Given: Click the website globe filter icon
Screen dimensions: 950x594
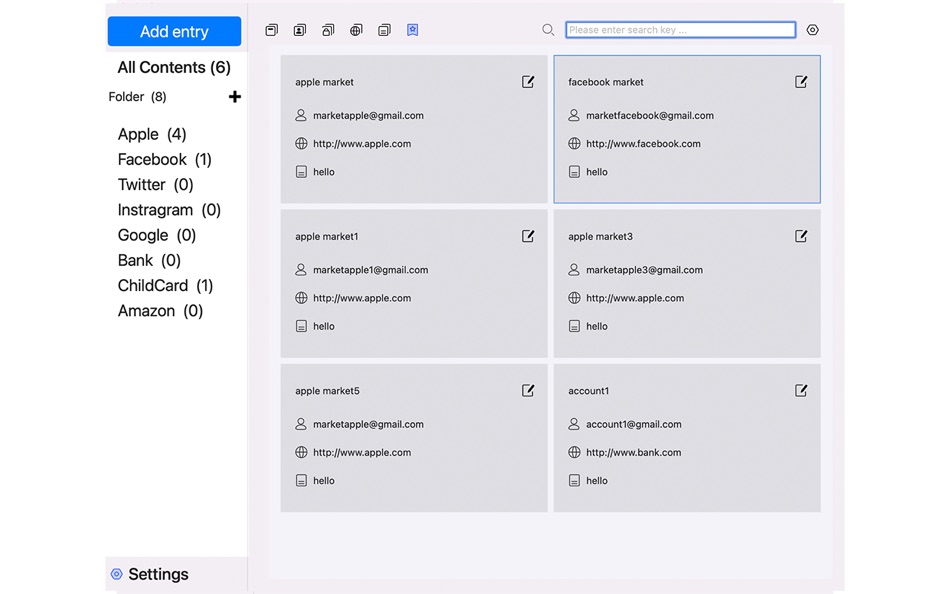Looking at the screenshot, I should coord(356,30).
